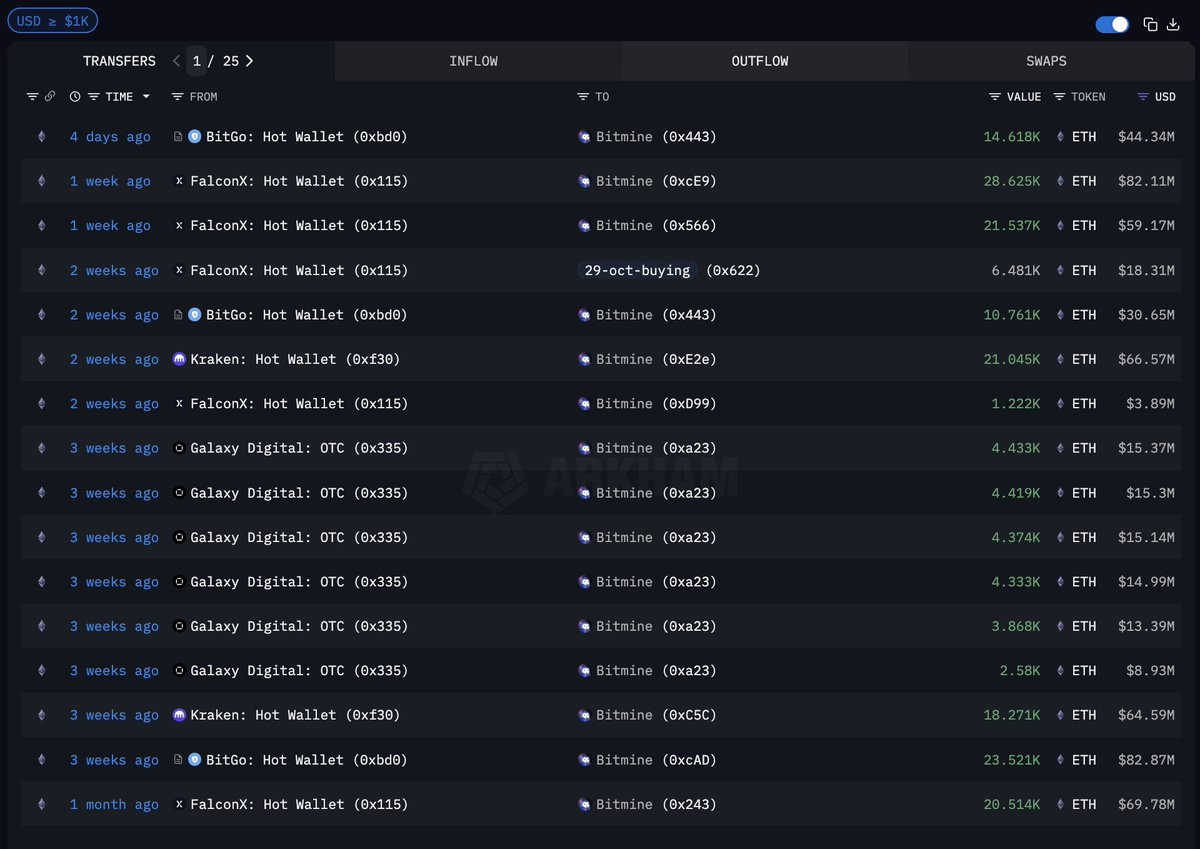This screenshot has height=849, width=1200.
Task: Click BitGo shield logo in $30.65M row
Action: click(x=194, y=314)
